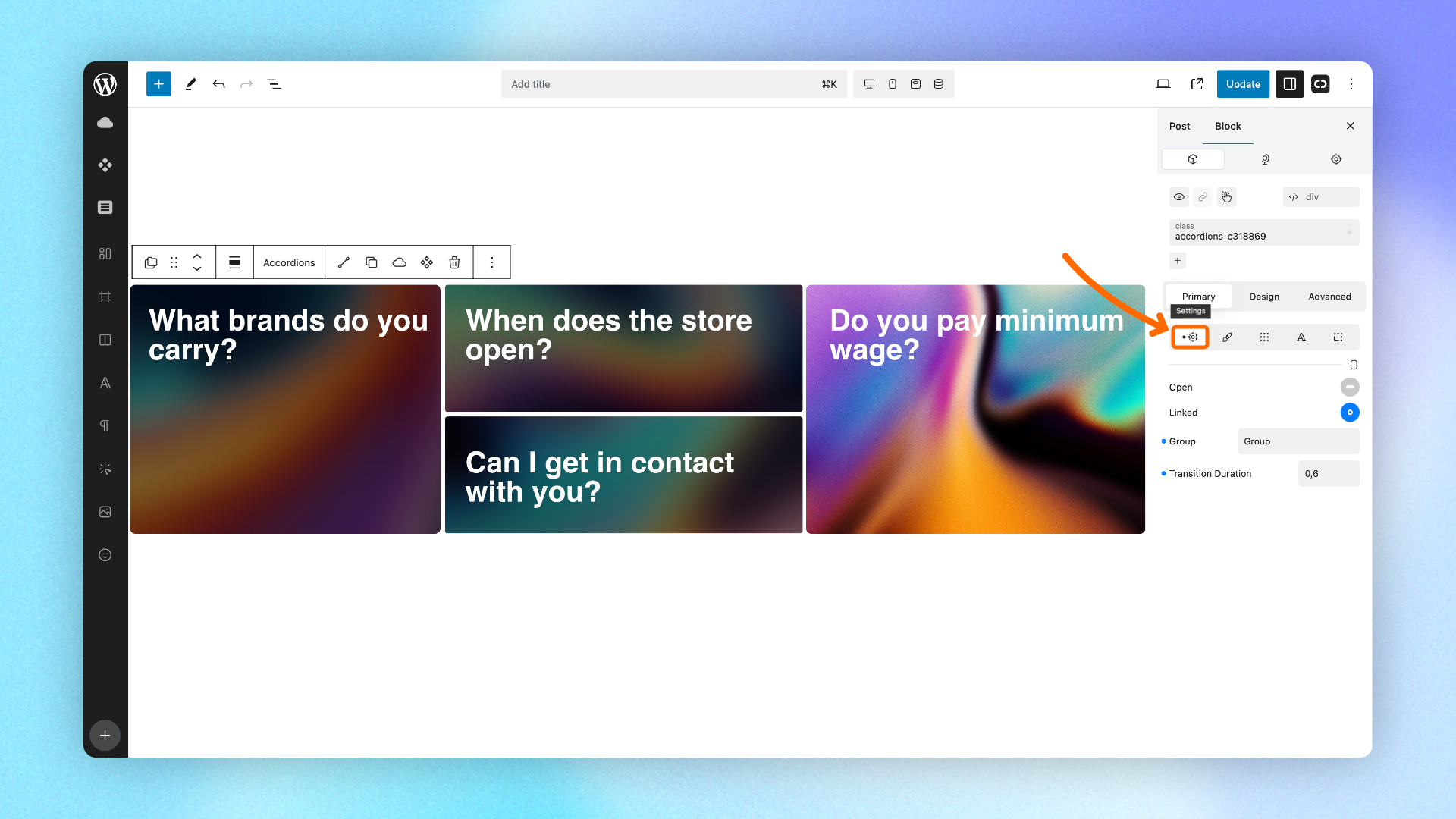1456x819 pixels.
Task: Click the Update button
Action: 1243,84
